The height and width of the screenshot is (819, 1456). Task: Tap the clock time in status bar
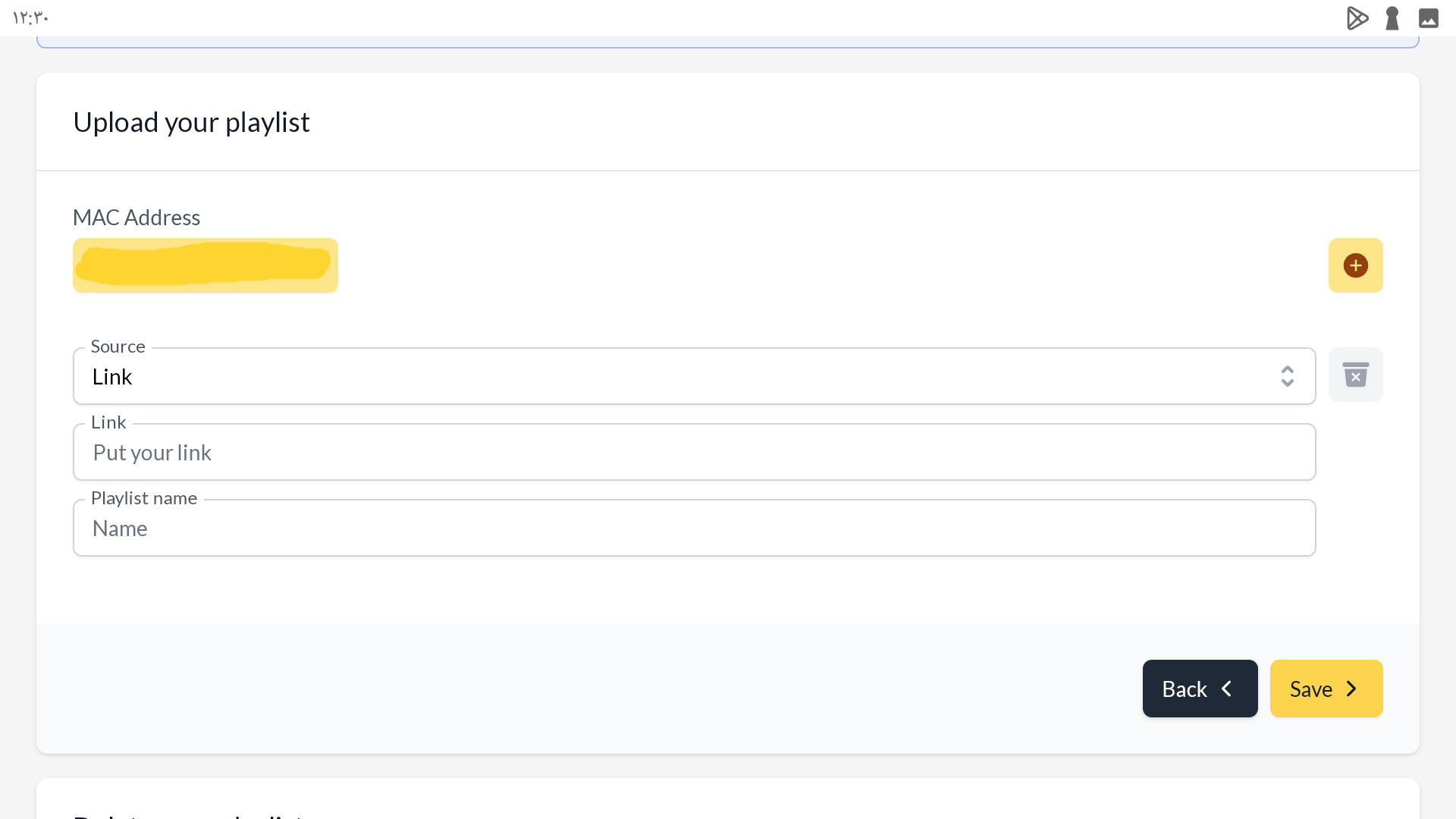click(x=30, y=18)
